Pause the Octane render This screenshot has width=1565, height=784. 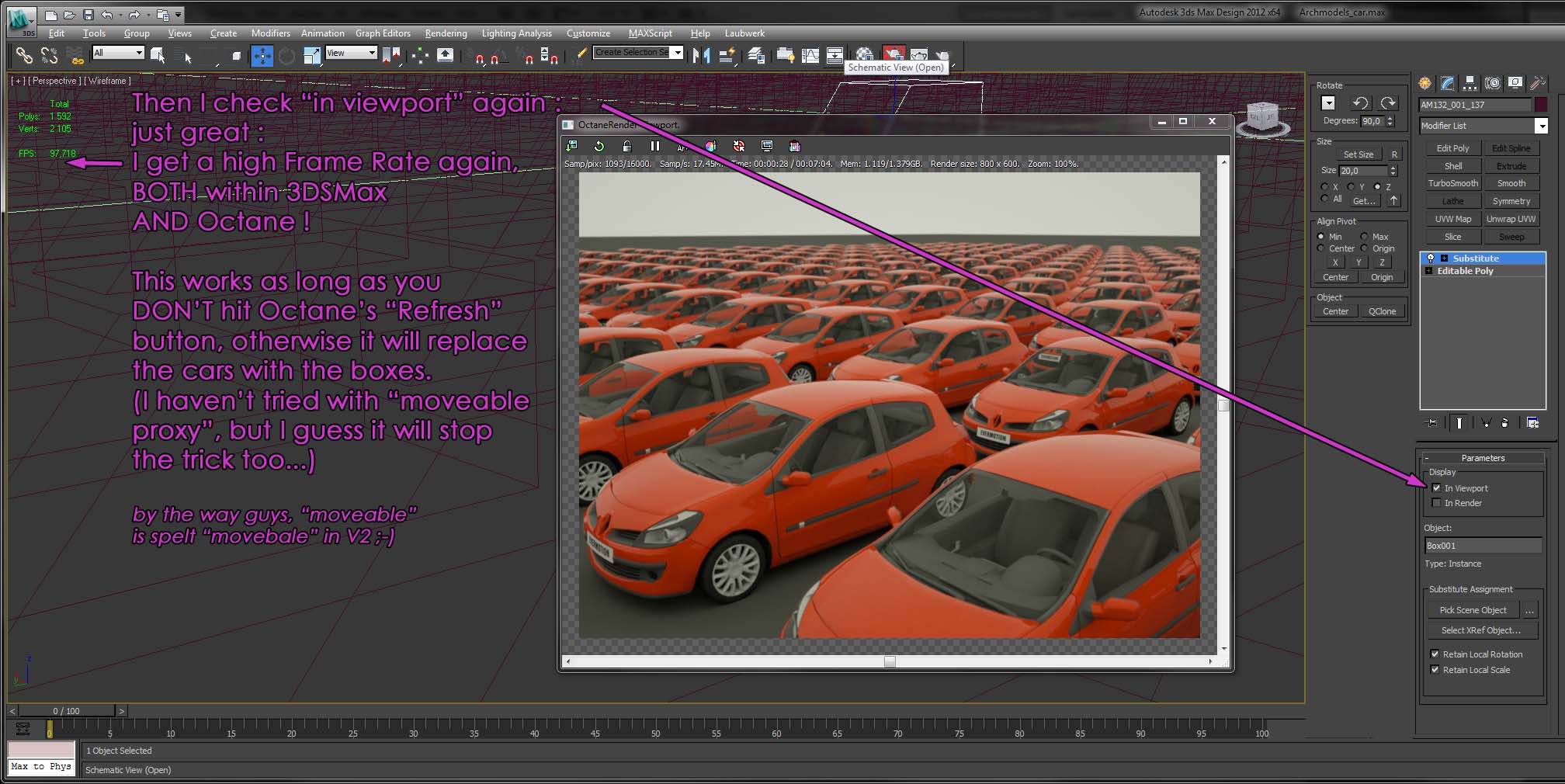(x=654, y=146)
